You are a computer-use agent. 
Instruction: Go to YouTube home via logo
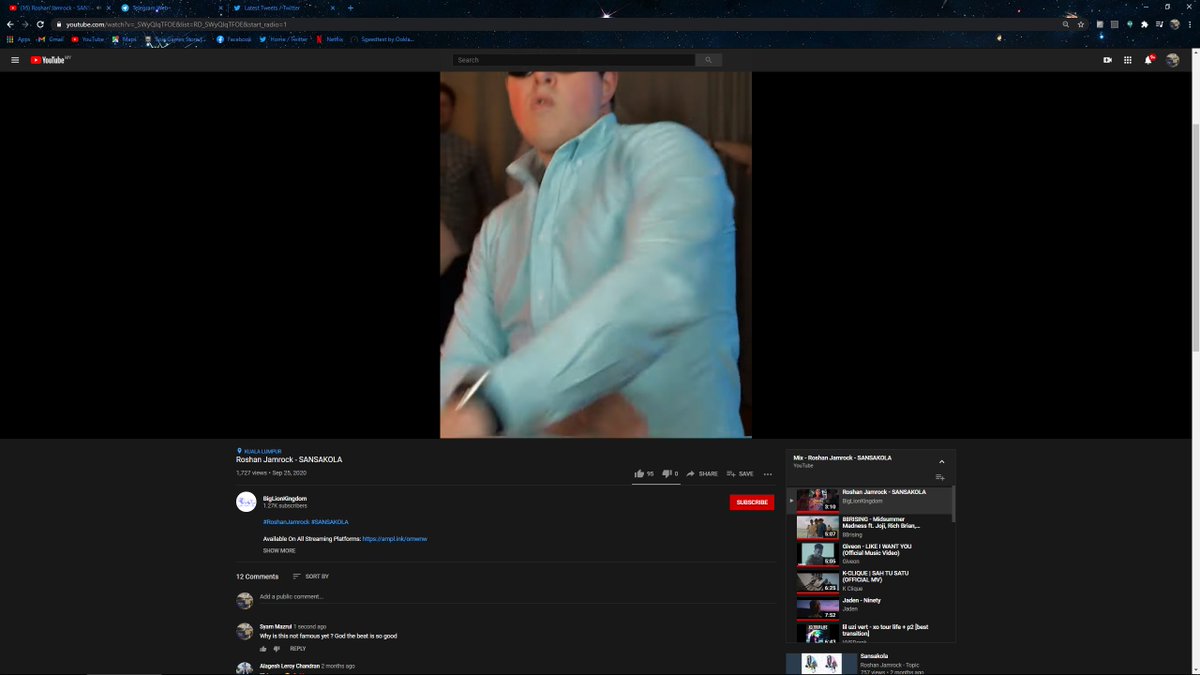[x=49, y=60]
